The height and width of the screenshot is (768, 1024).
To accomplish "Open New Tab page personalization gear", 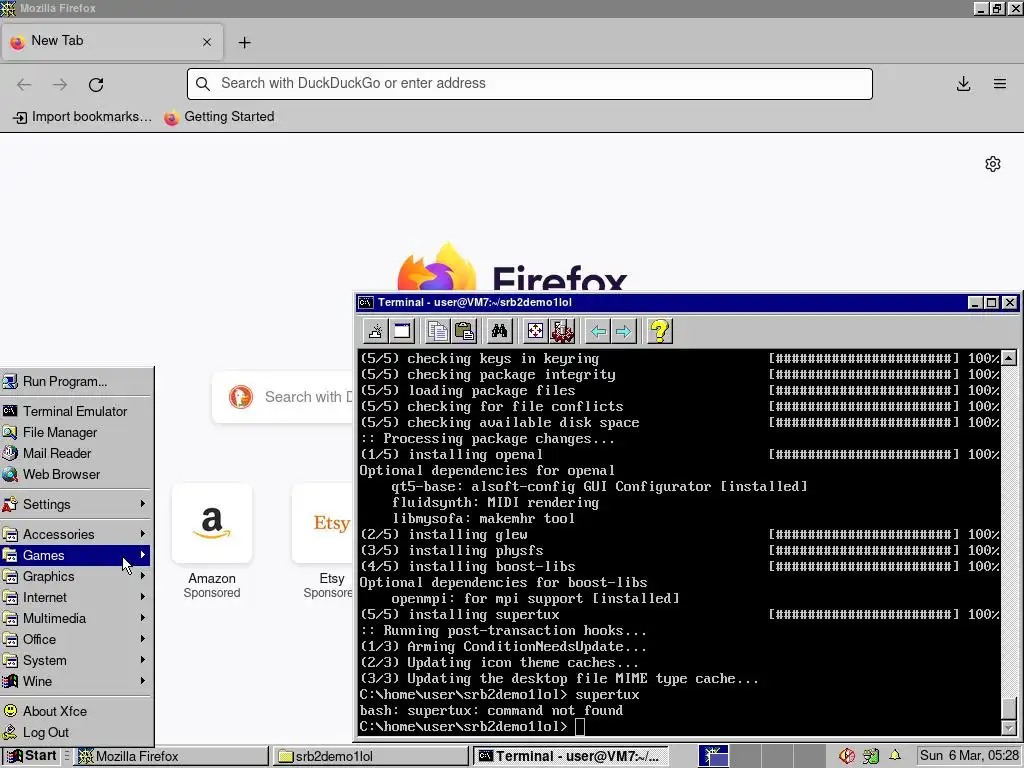I will [993, 164].
